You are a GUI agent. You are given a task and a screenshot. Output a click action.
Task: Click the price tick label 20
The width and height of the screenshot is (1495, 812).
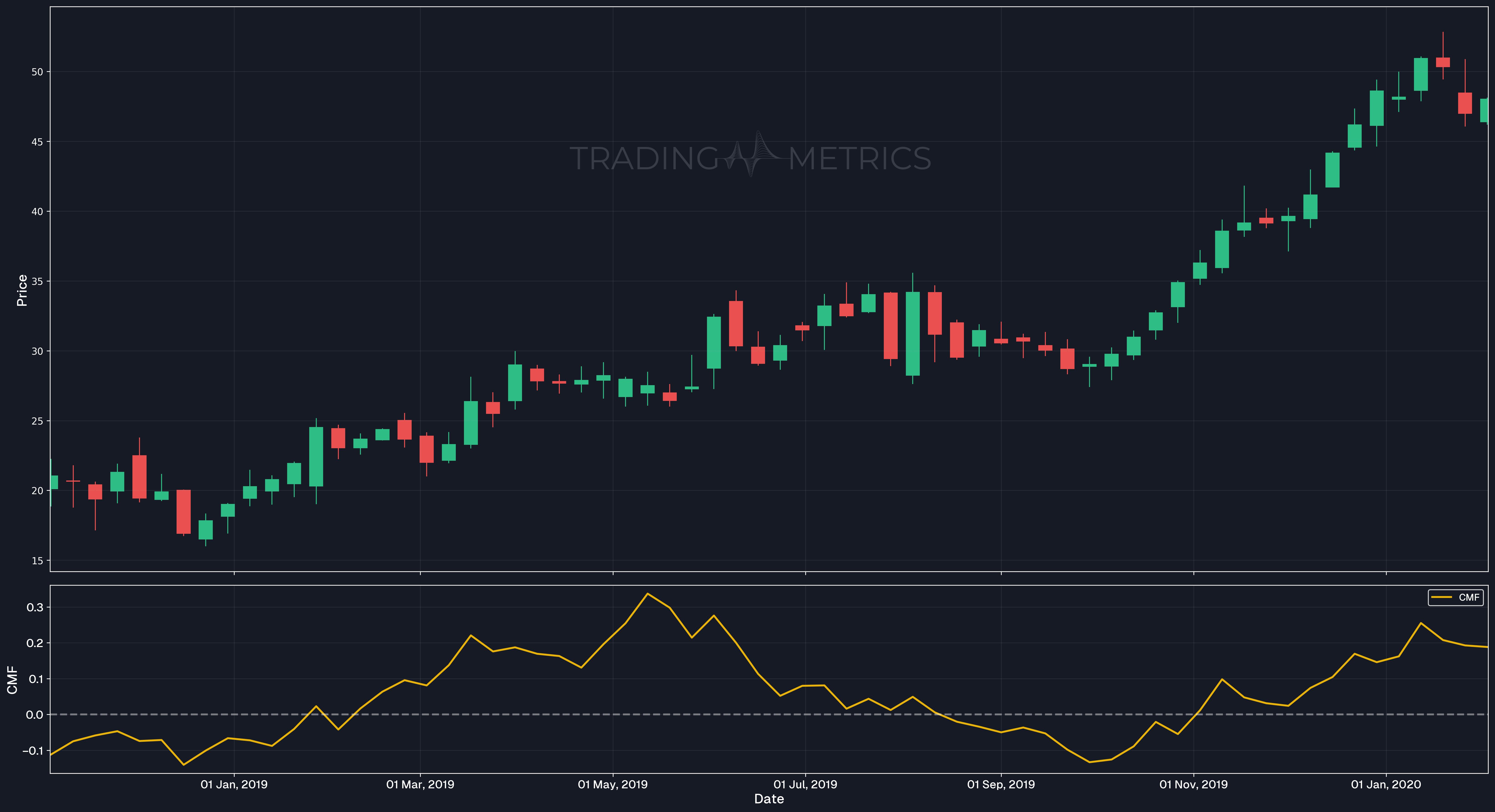click(37, 491)
